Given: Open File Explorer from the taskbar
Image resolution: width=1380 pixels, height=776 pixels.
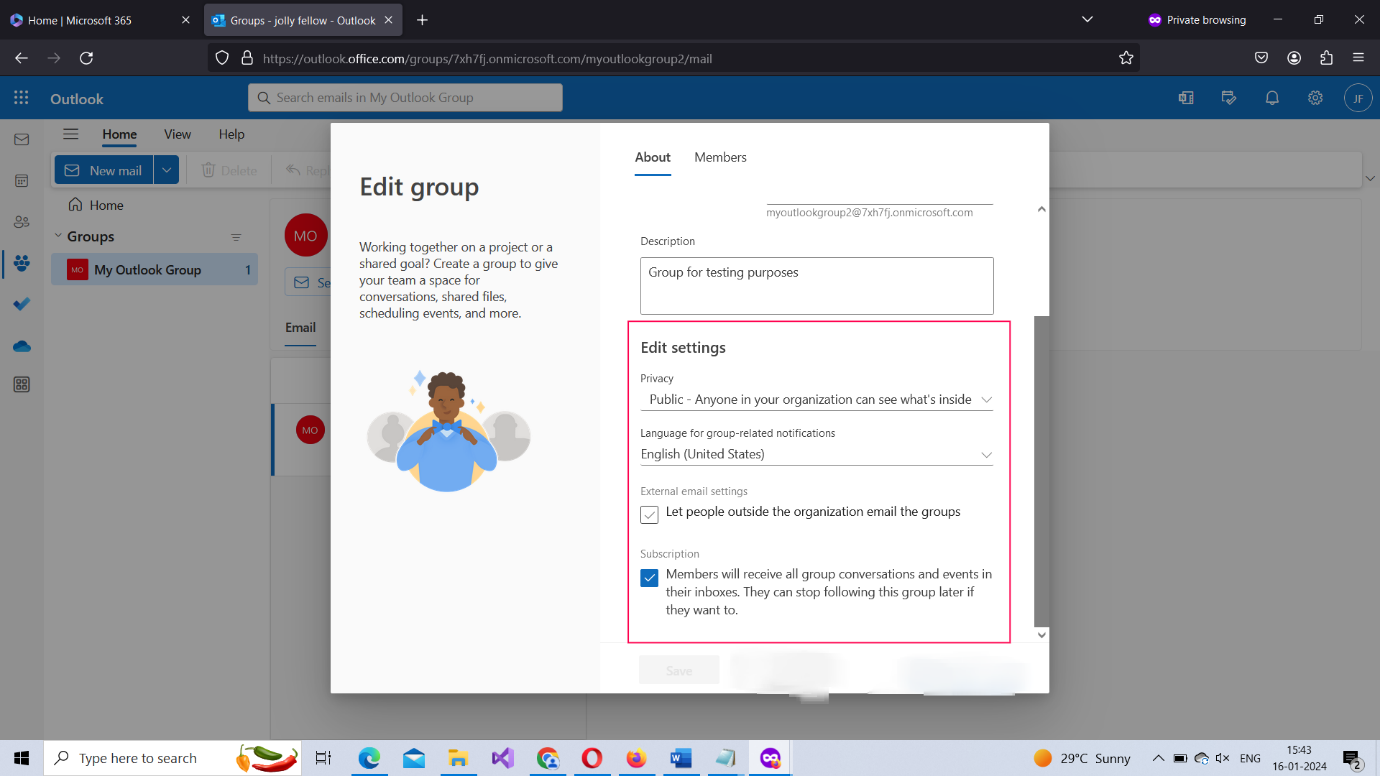Looking at the screenshot, I should pyautogui.click(x=458, y=758).
